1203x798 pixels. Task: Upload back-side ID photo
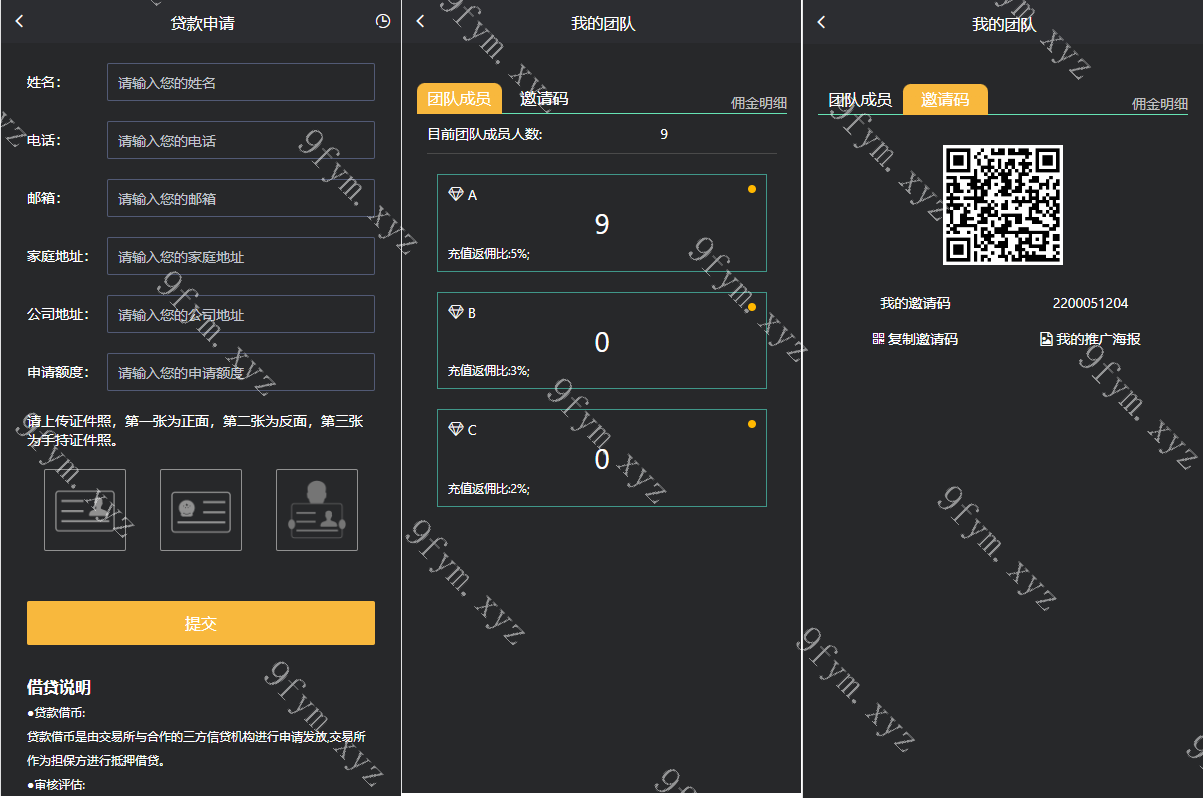pos(201,510)
